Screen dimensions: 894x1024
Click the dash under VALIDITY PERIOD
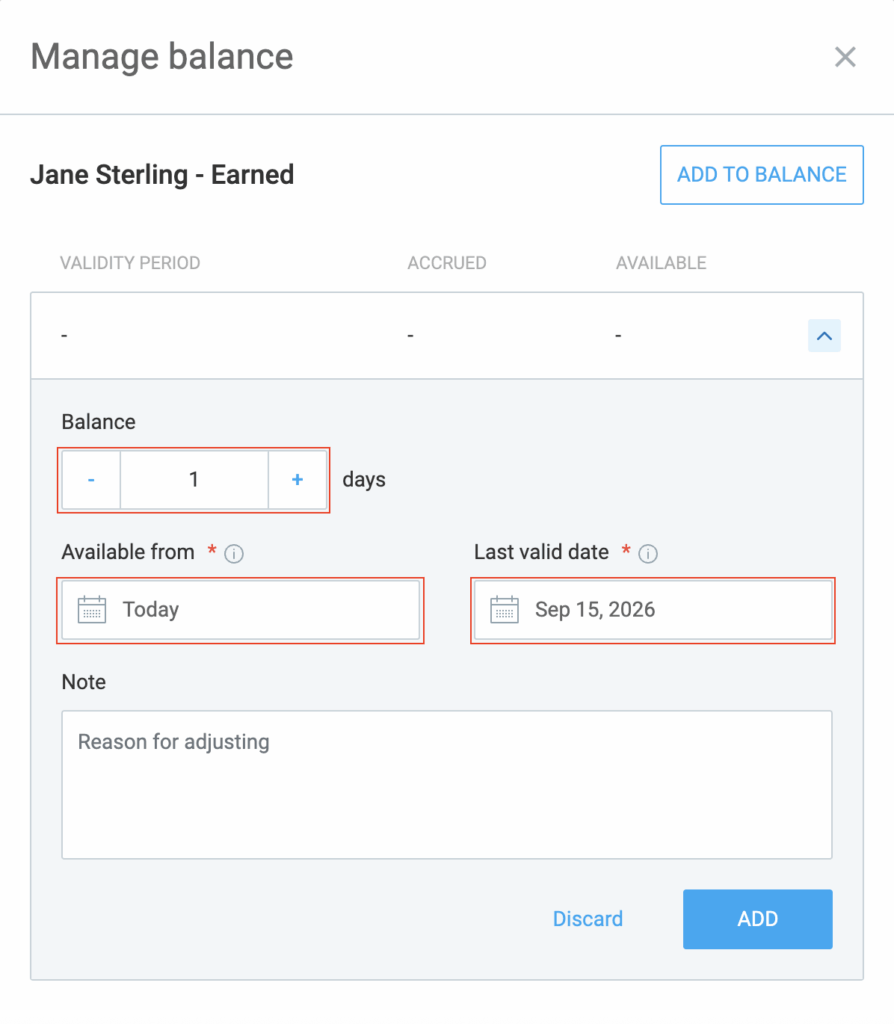pos(64,335)
